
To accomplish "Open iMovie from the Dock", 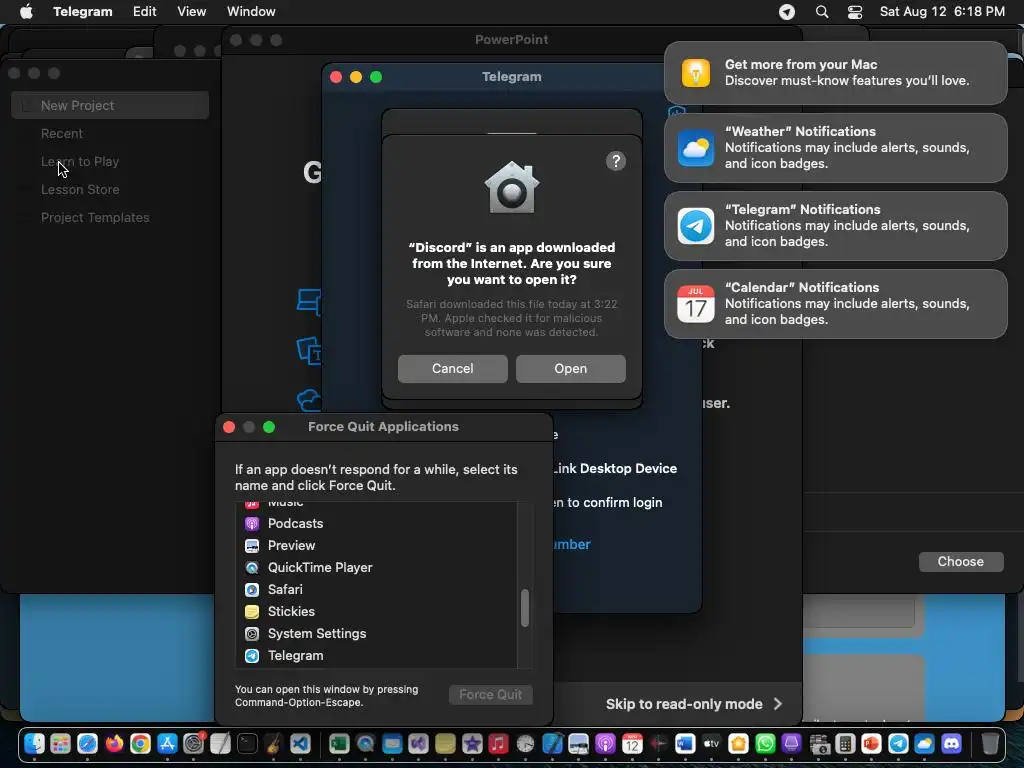I will click(472, 743).
